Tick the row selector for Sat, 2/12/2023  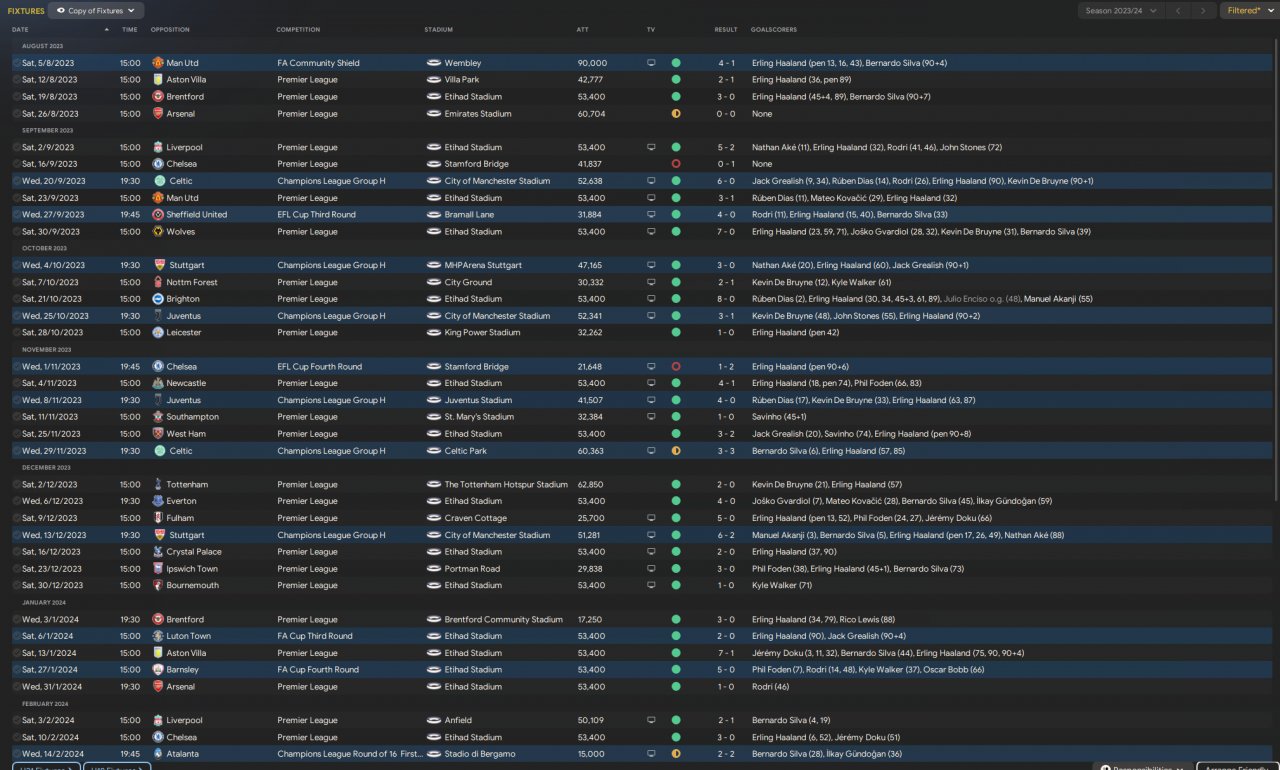coord(17,484)
